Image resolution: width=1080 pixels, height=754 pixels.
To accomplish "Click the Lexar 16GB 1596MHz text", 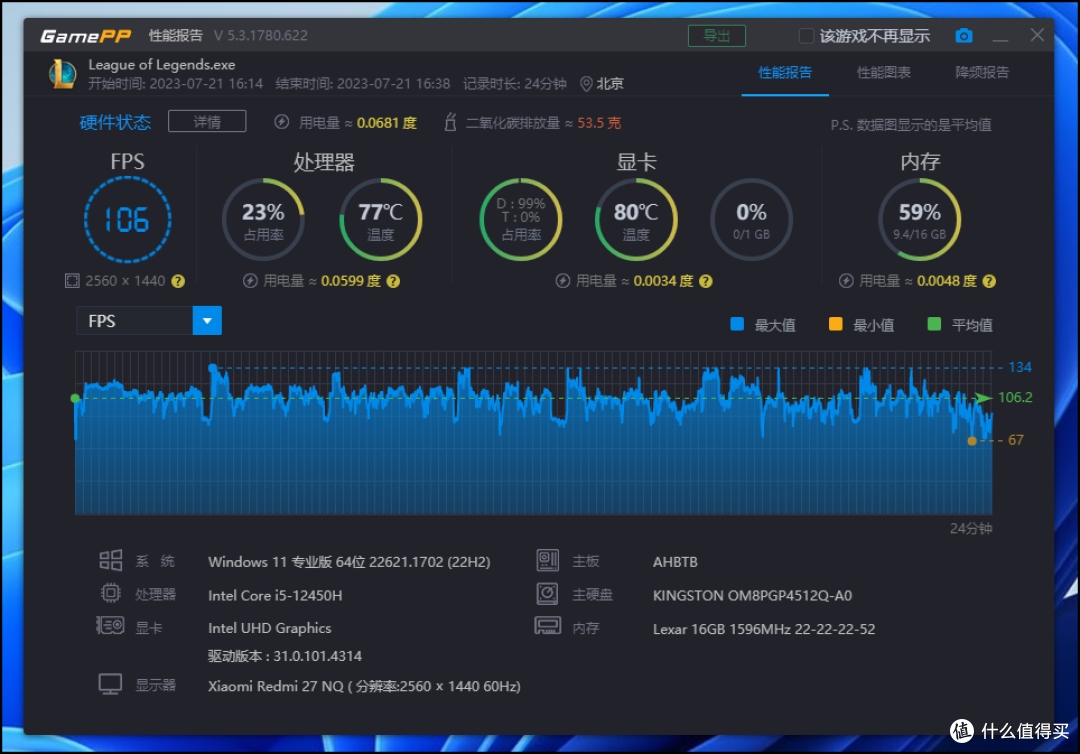I will (764, 629).
